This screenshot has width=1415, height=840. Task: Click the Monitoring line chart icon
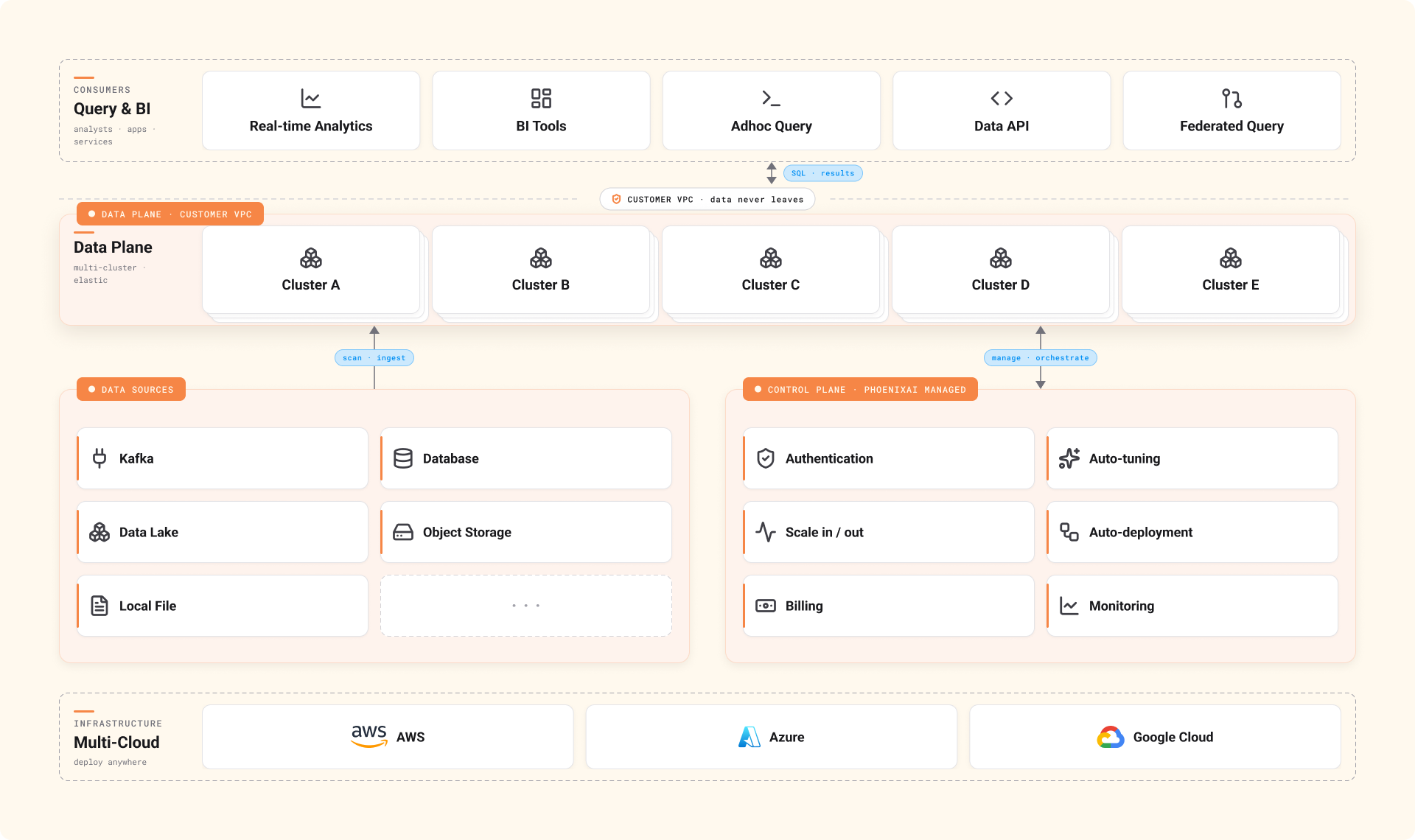point(1069,606)
